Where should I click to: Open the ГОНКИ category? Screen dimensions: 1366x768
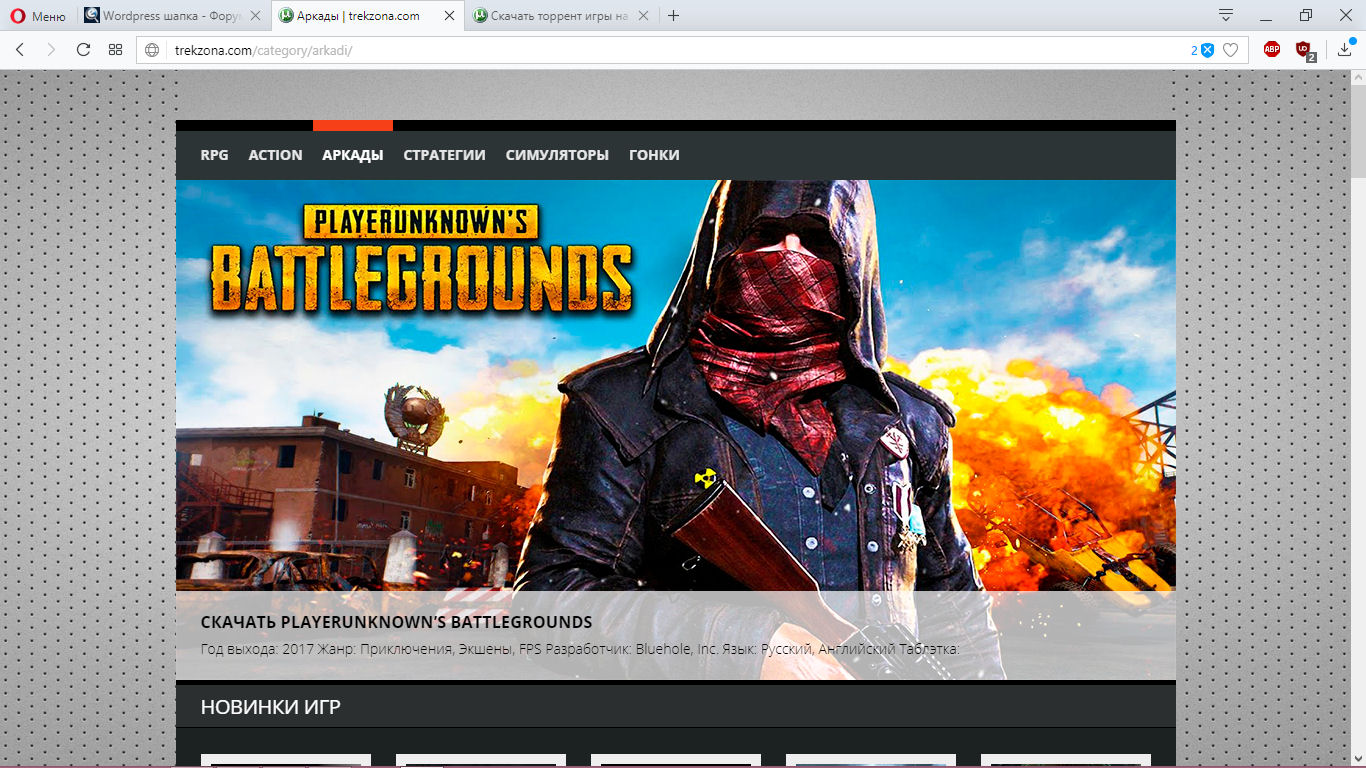(654, 155)
